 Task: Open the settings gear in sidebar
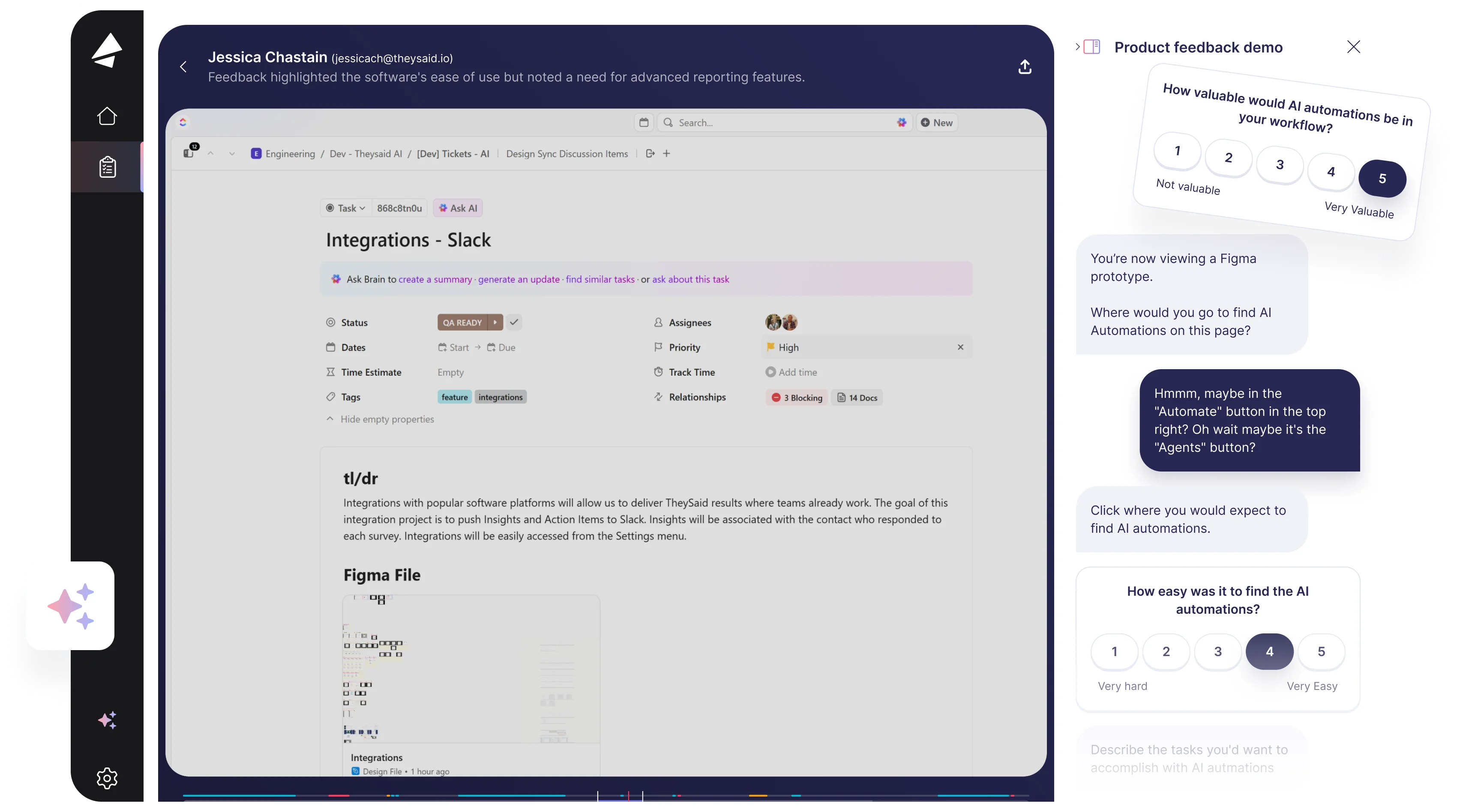pyautogui.click(x=107, y=778)
